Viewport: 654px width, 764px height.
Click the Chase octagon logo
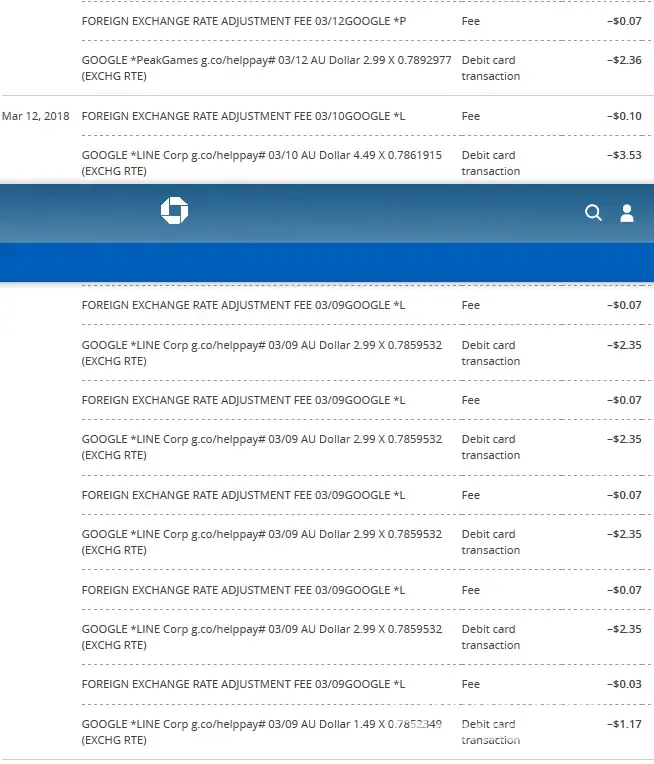coord(174,211)
